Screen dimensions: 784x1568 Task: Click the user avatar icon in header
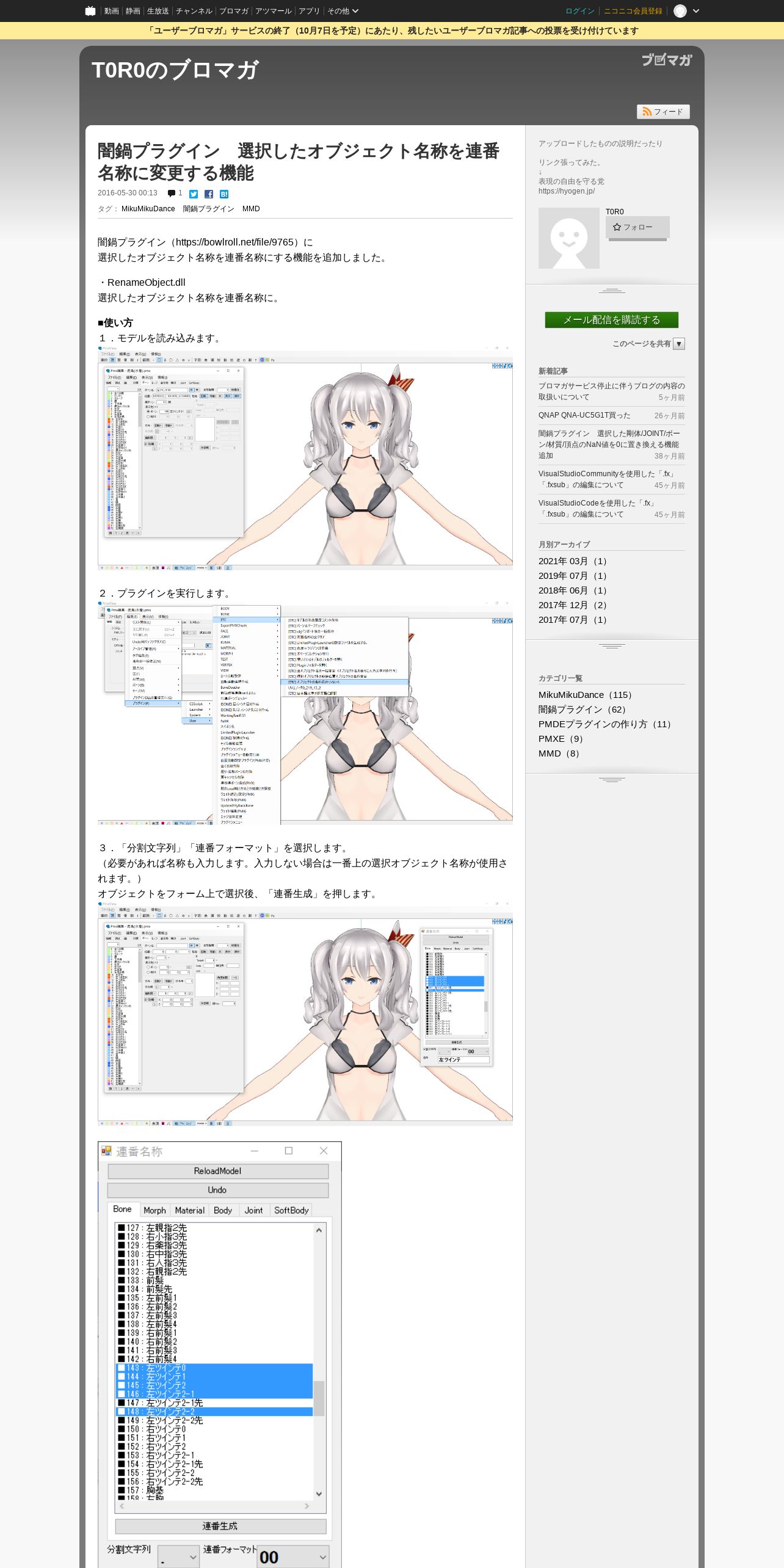pos(680,11)
